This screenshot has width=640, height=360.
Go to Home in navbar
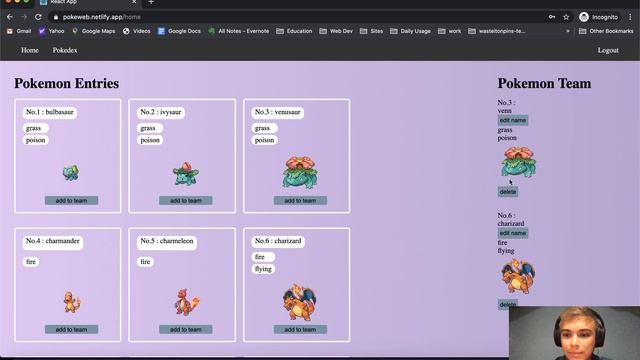click(x=30, y=50)
